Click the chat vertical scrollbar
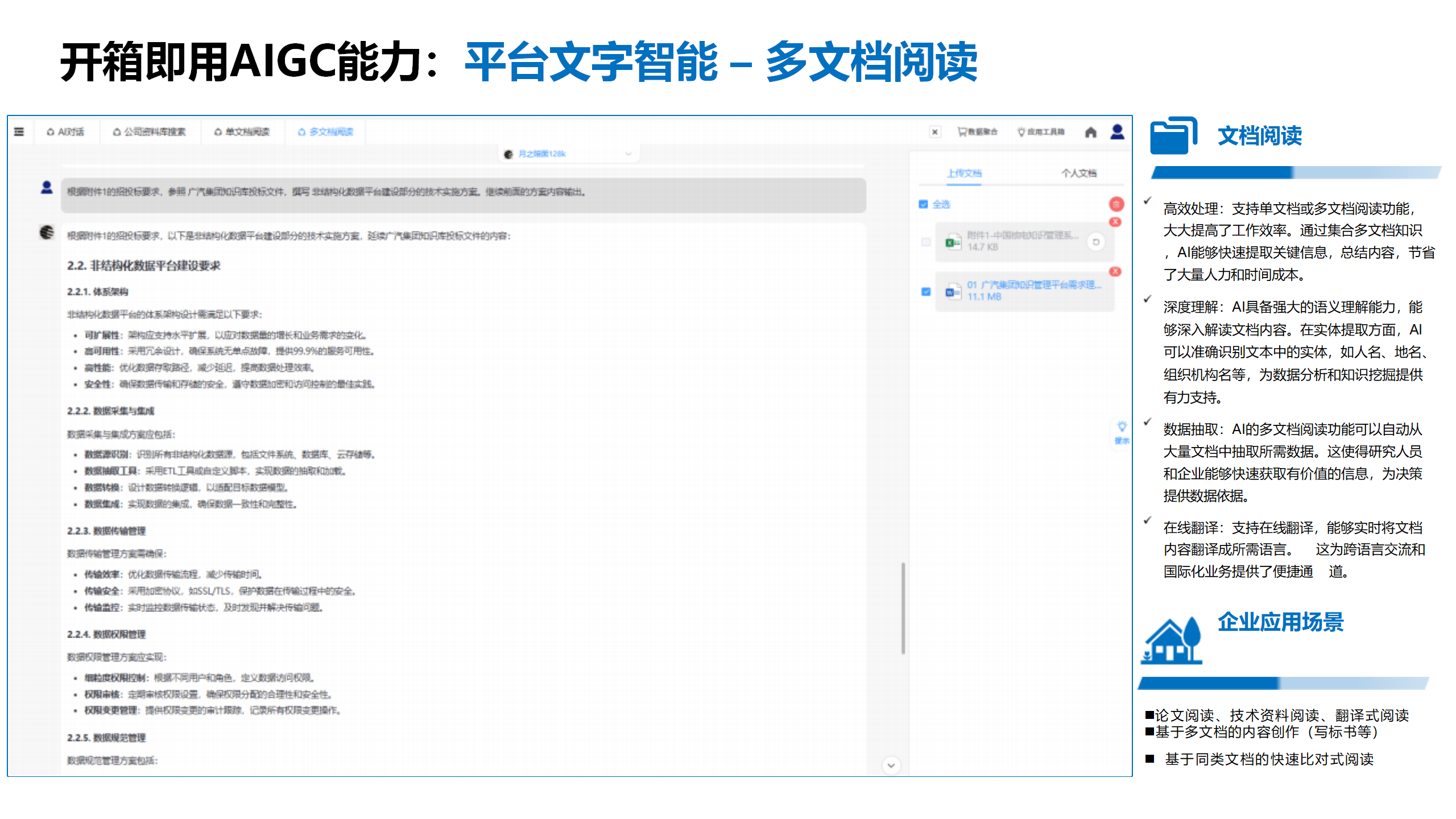 point(903,609)
